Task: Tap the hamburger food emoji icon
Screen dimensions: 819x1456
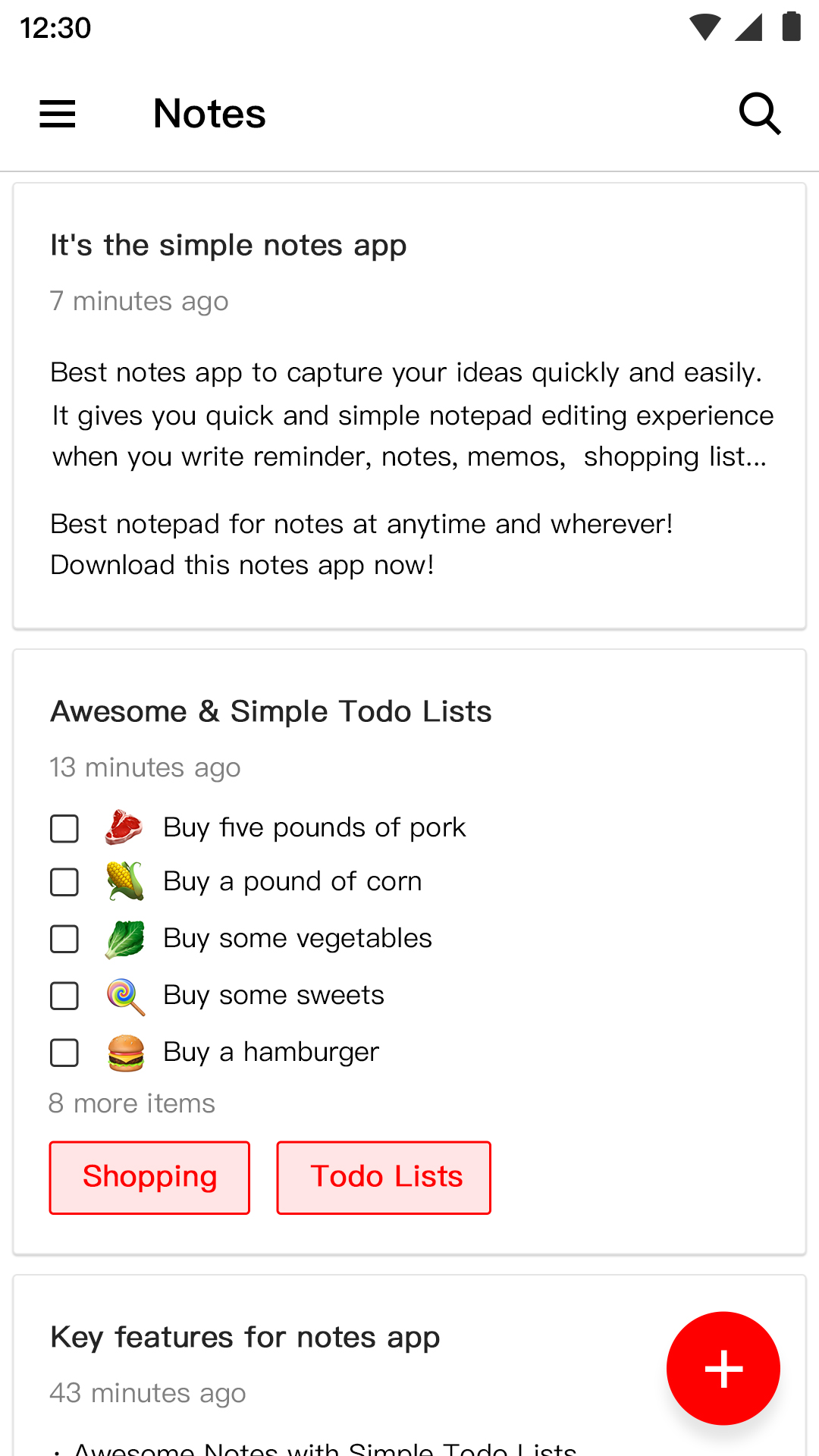Action: pyautogui.click(x=125, y=1053)
